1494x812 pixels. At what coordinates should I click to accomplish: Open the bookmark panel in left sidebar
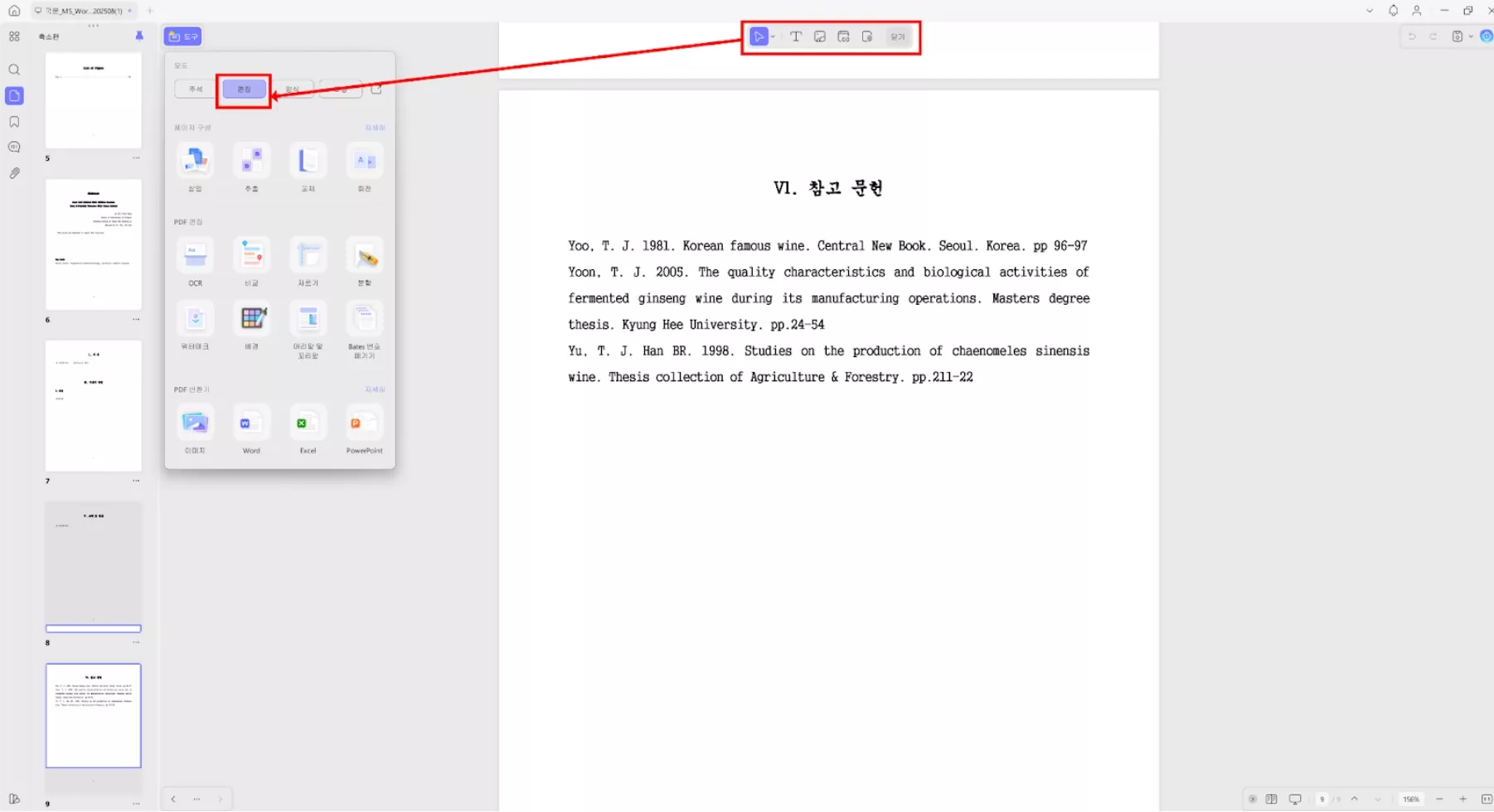14,122
